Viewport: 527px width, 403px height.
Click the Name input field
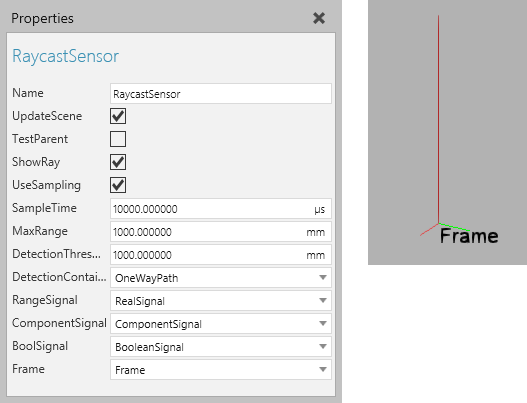click(x=221, y=93)
